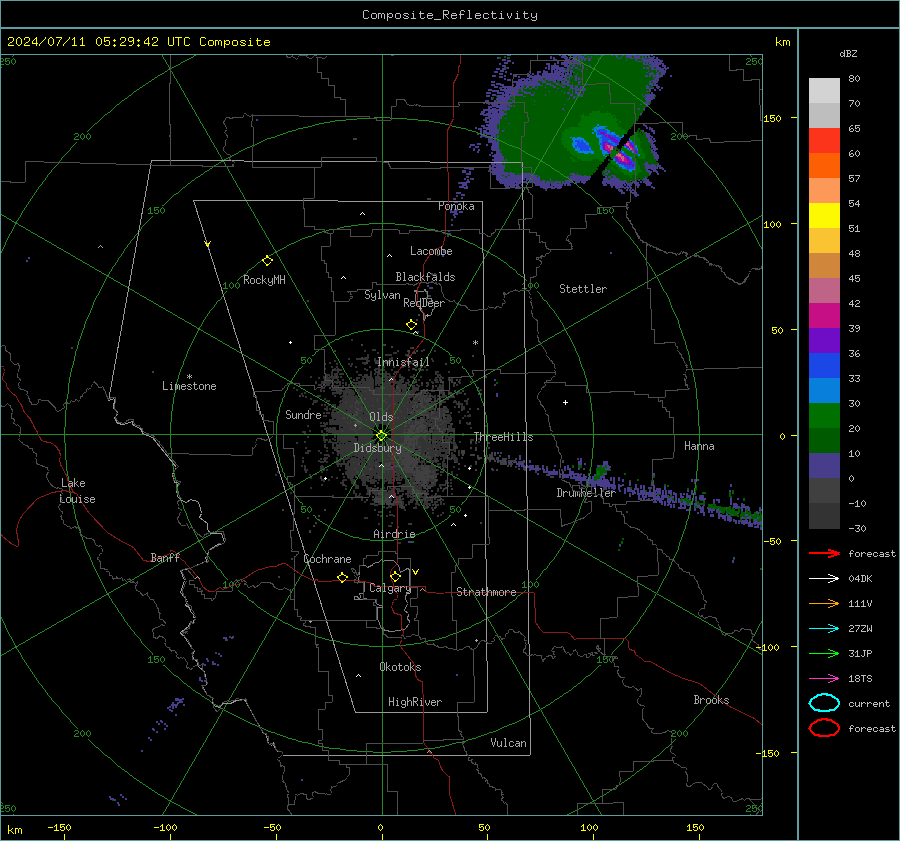
Task: Click the RockyMH label on the map
Action: [x=264, y=280]
